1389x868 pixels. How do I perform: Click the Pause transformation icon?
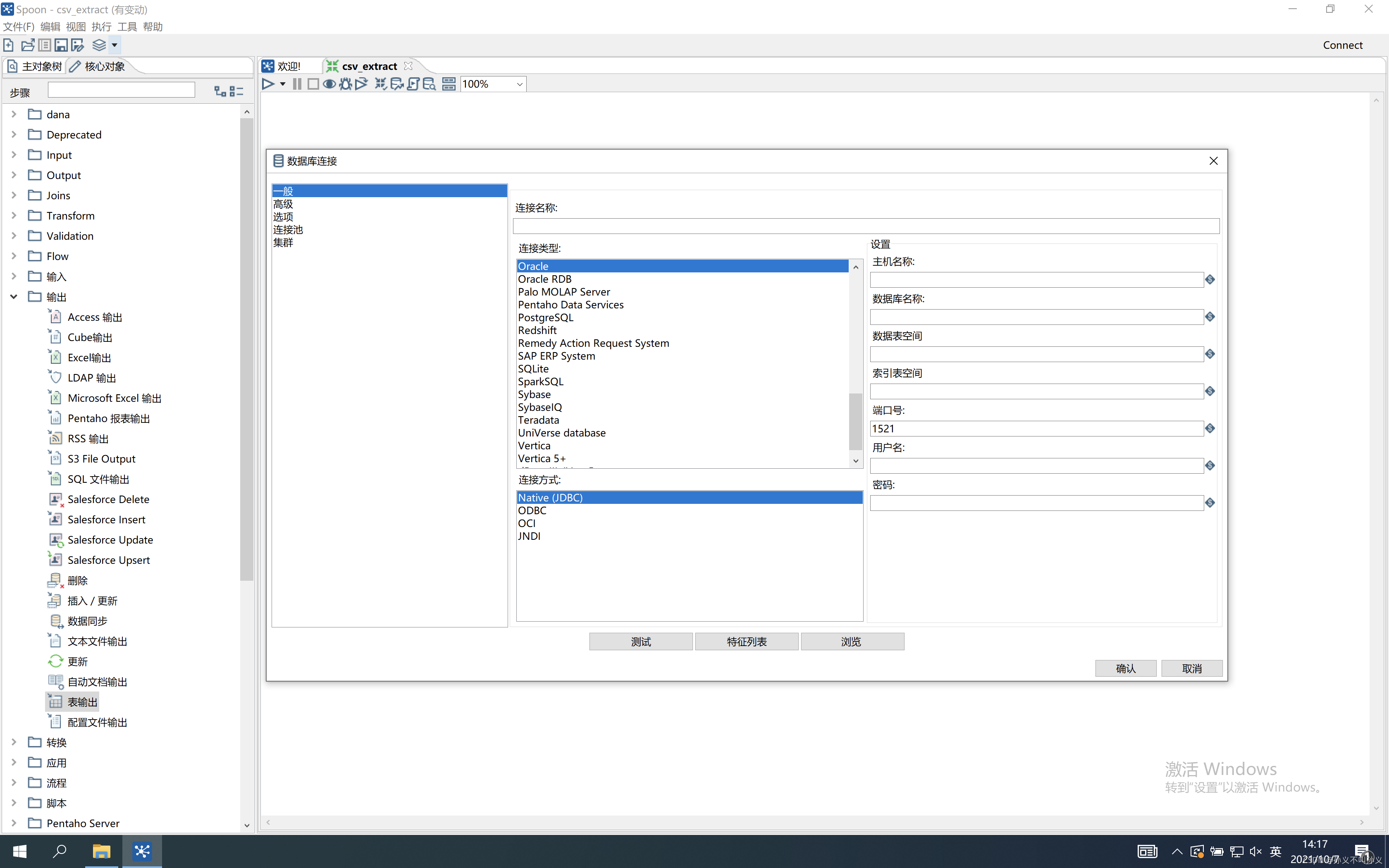(297, 84)
